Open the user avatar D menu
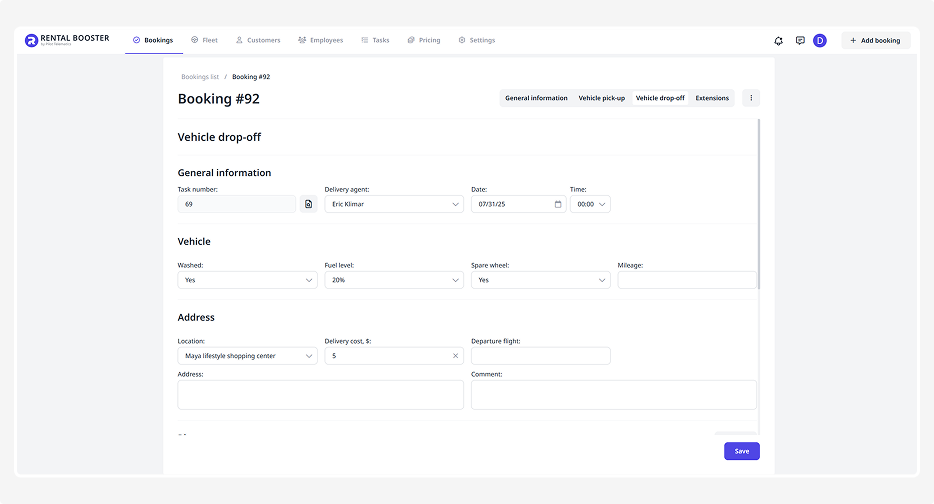The height and width of the screenshot is (504, 934). [820, 41]
